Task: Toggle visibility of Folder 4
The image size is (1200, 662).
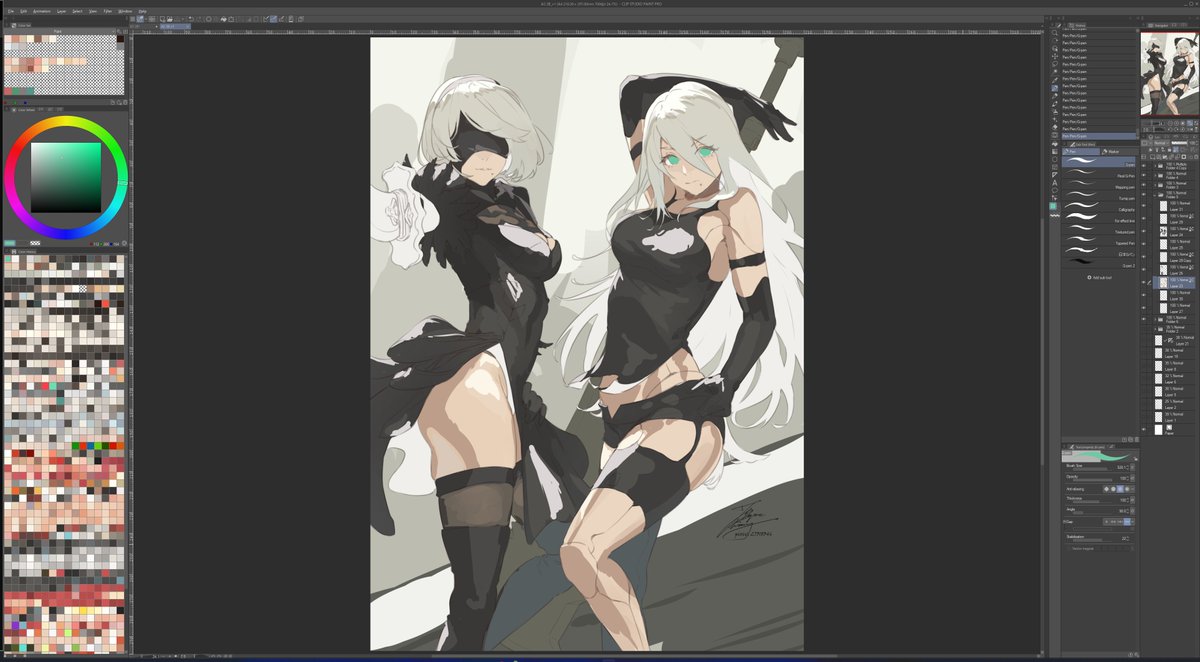Action: click(x=1144, y=176)
